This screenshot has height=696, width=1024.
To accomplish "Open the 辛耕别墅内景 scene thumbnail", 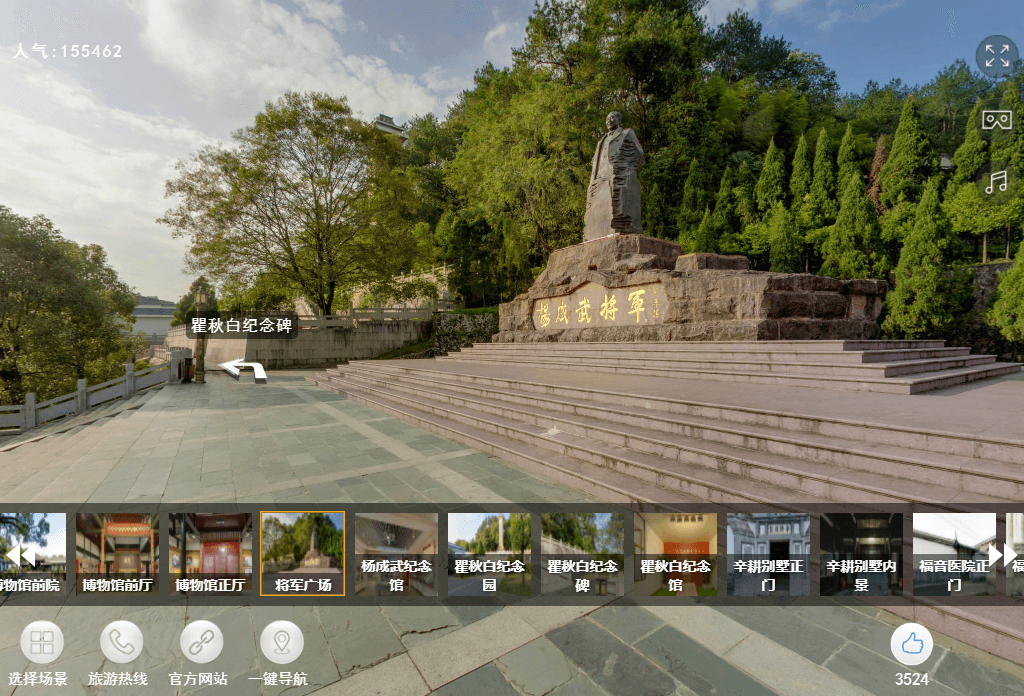I will point(861,554).
